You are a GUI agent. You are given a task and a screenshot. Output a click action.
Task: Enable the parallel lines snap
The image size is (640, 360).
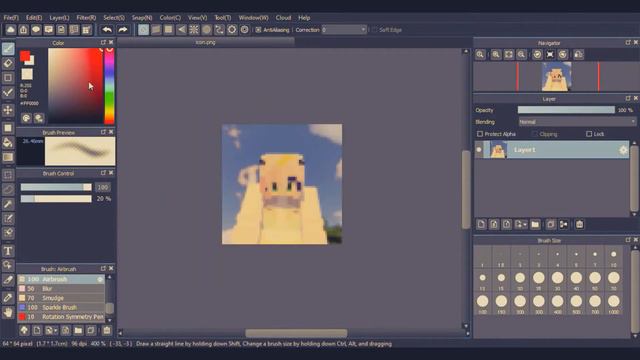156,30
